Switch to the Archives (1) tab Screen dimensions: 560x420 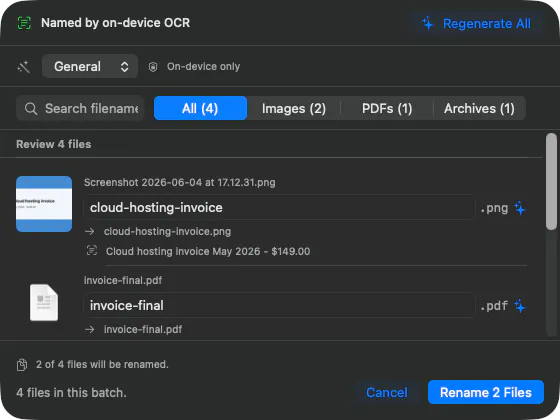tap(479, 108)
